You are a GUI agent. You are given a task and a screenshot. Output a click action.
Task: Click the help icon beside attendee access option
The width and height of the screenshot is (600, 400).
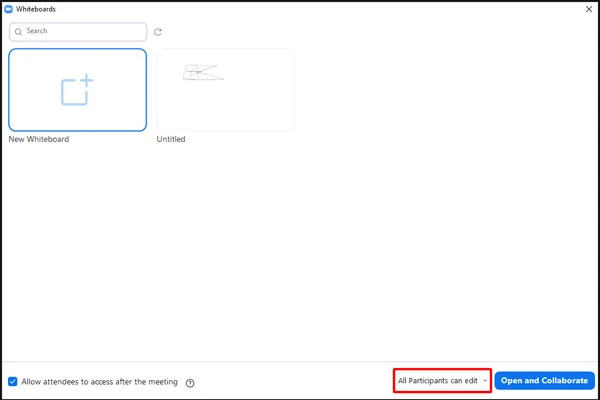(x=190, y=383)
